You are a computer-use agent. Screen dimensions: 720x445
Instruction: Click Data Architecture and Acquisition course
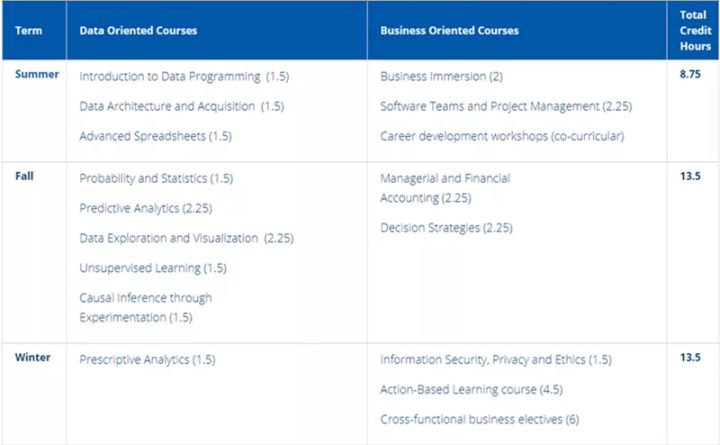(x=181, y=106)
